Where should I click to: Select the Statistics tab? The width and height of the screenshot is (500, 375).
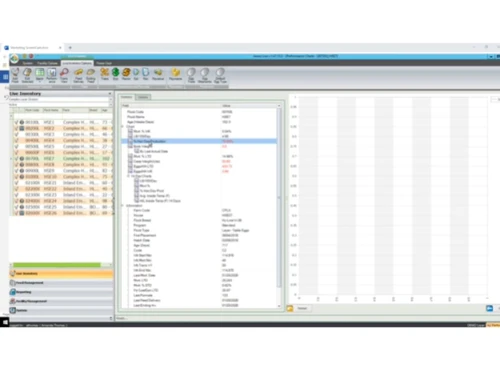click(126, 97)
